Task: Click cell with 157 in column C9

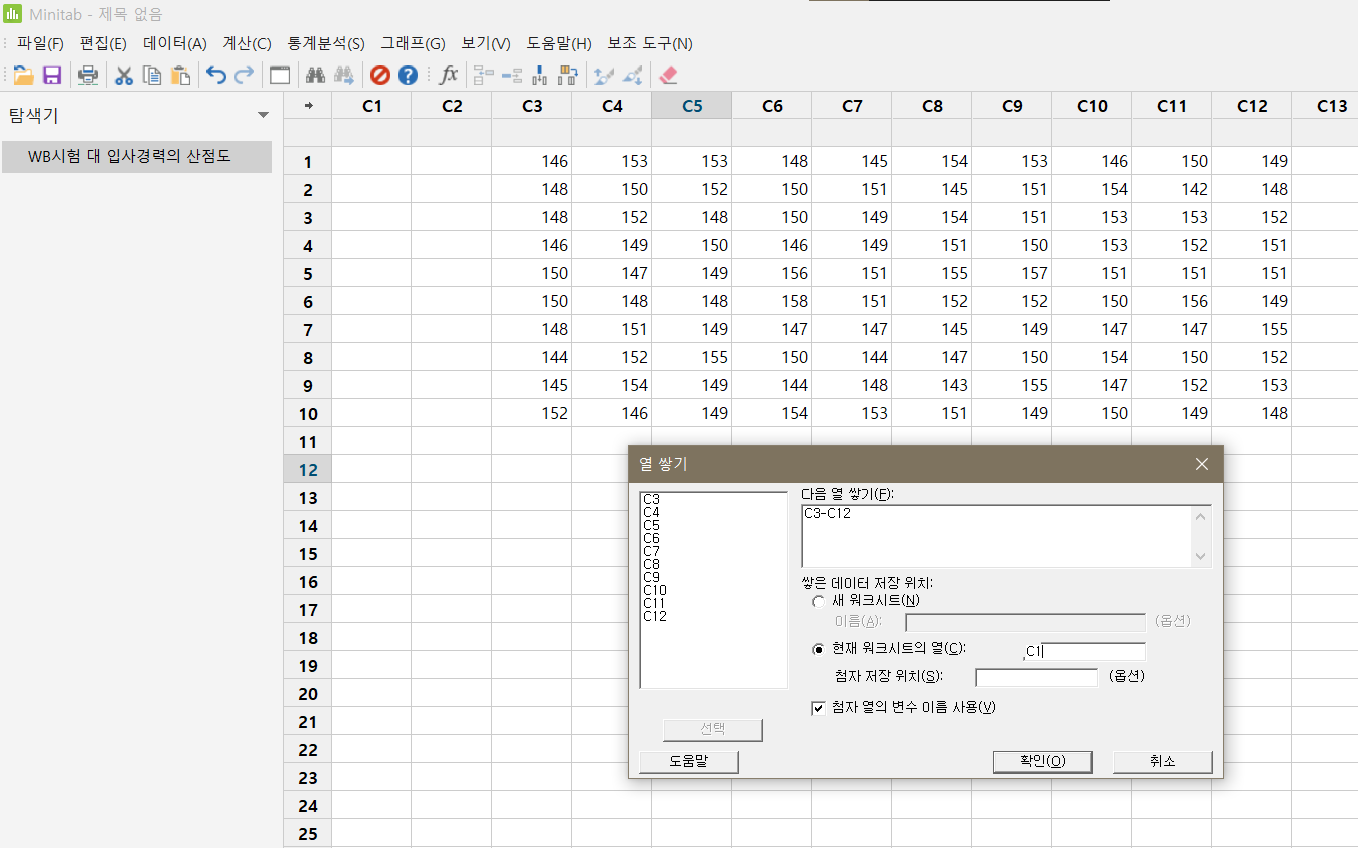Action: point(1012,273)
